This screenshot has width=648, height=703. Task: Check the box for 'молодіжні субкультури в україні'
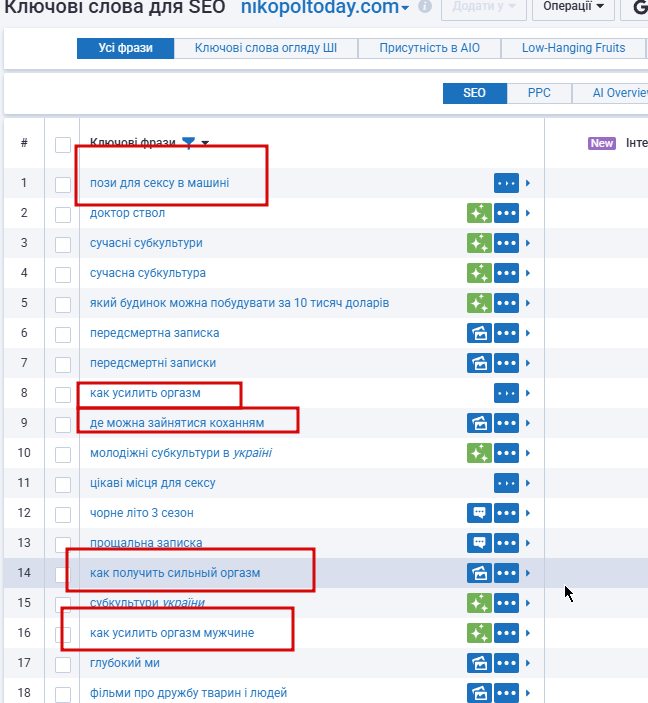point(63,455)
